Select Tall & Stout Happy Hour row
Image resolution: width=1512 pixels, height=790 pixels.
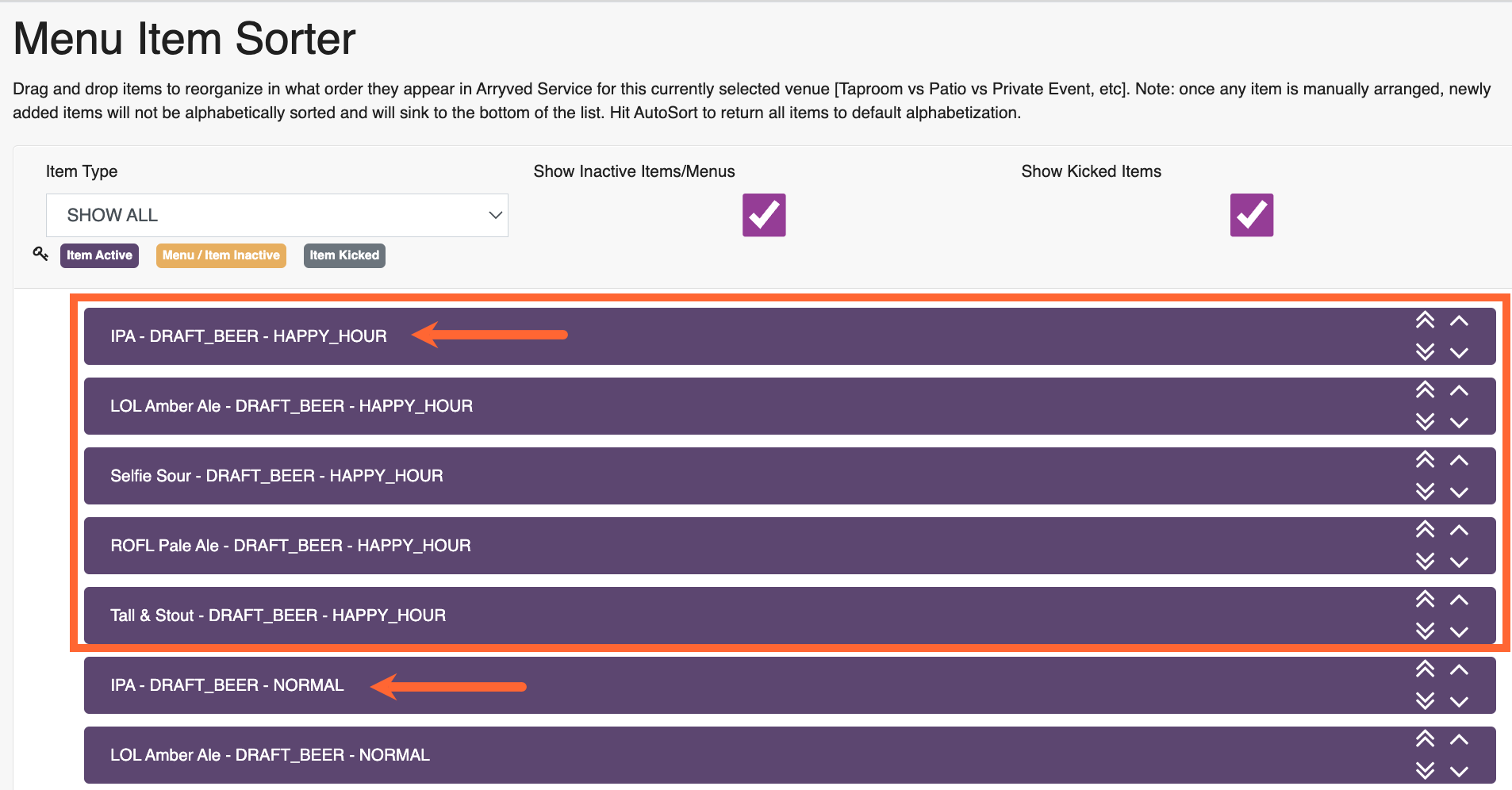[x=789, y=616]
